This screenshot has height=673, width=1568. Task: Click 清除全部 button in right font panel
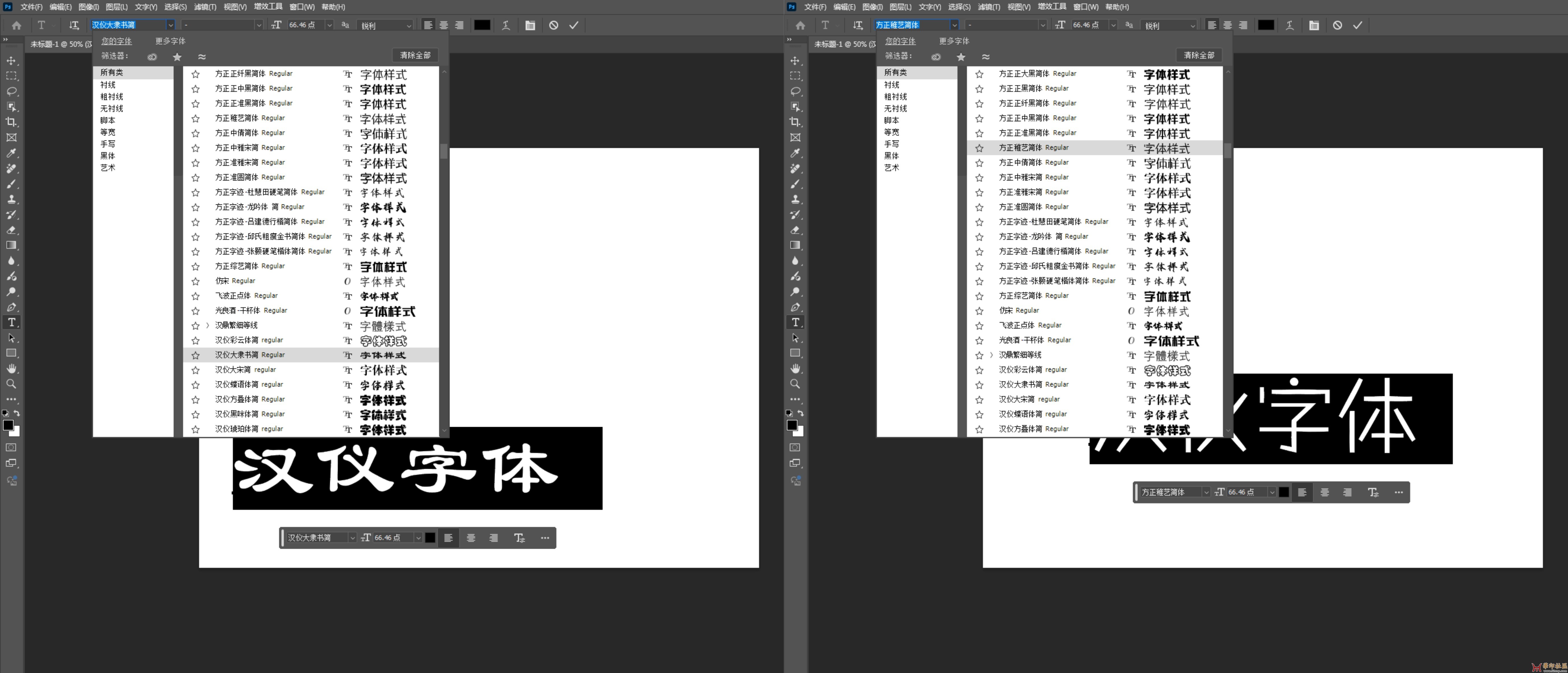point(1199,55)
